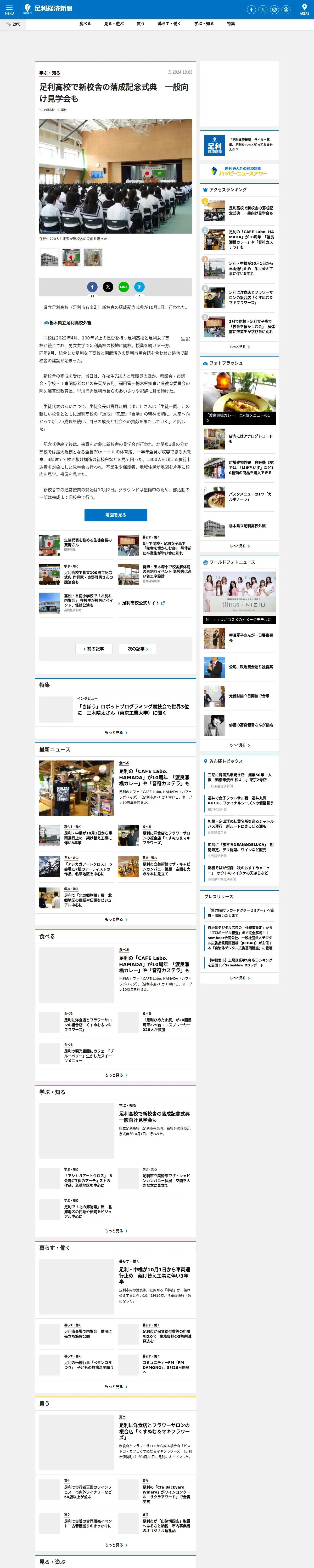Click the 地図を見る button
314x1568 pixels.
pos(116,515)
